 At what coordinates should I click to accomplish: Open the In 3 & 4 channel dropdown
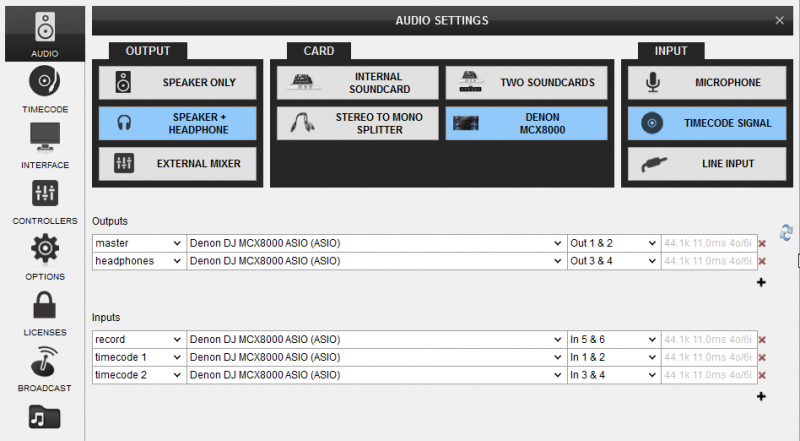tap(614, 375)
